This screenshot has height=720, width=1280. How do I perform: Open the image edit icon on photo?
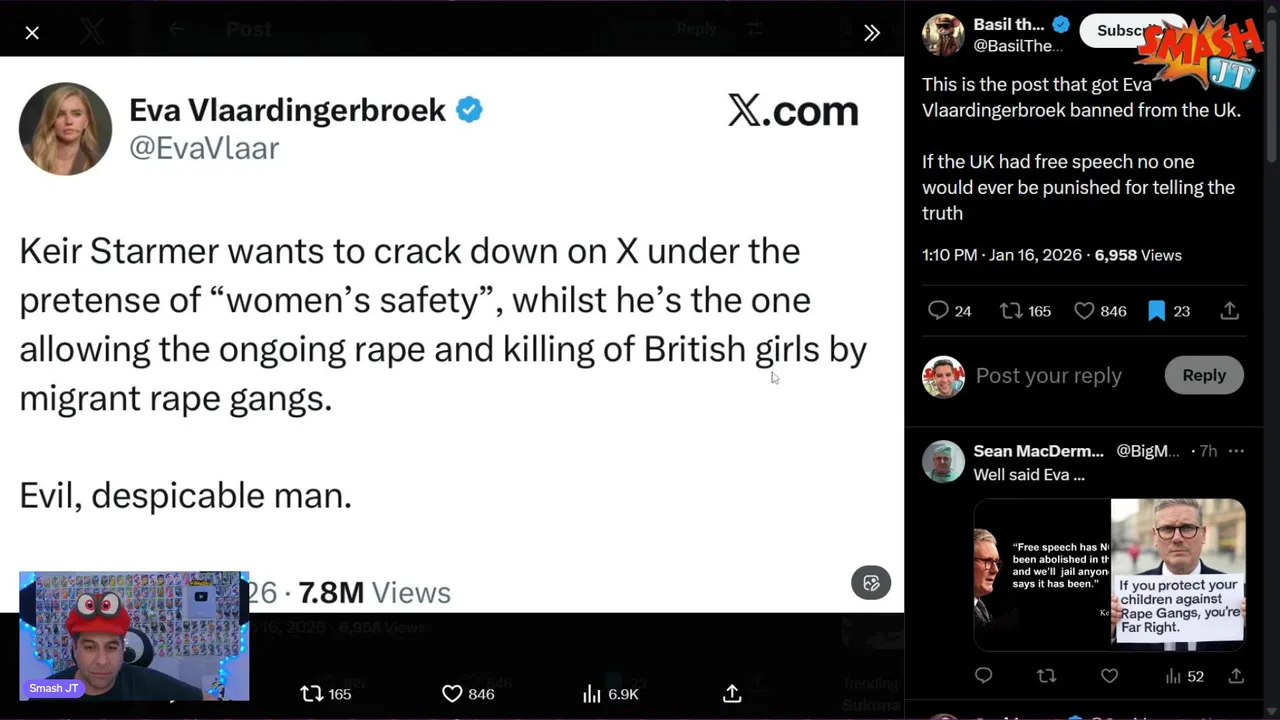[871, 583]
